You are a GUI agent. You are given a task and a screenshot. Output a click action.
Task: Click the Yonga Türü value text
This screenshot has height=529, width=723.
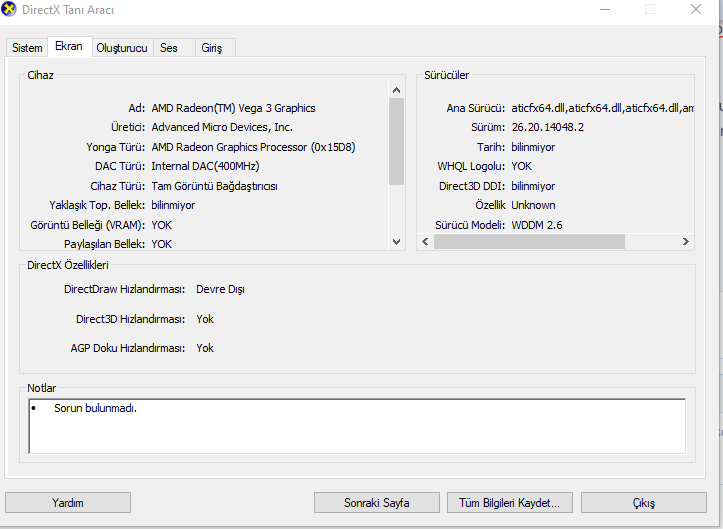(253, 147)
